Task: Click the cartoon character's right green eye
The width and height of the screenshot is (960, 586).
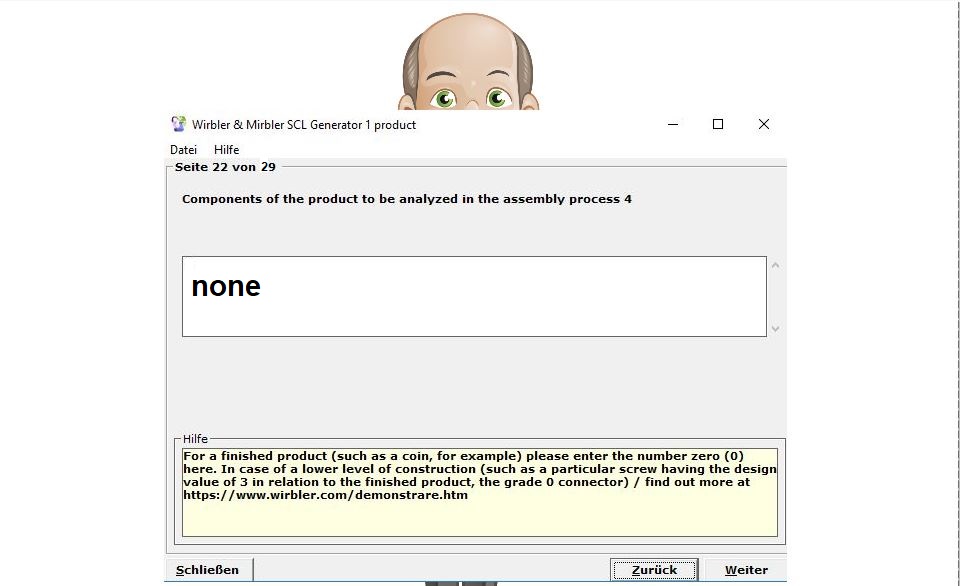Action: tap(497, 98)
